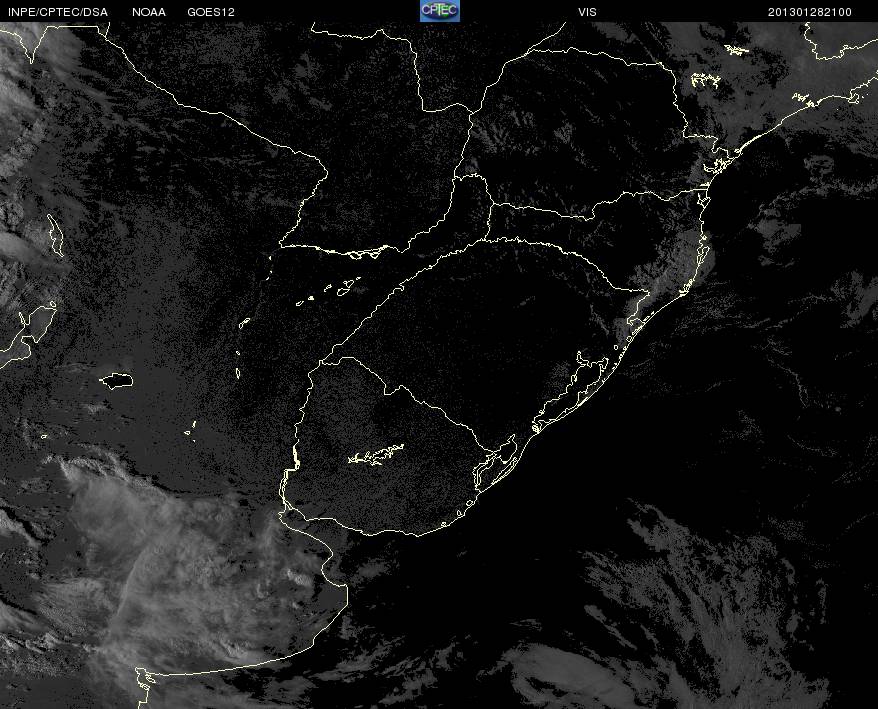Click the INPE/CPTEC/DSA header text

58,12
